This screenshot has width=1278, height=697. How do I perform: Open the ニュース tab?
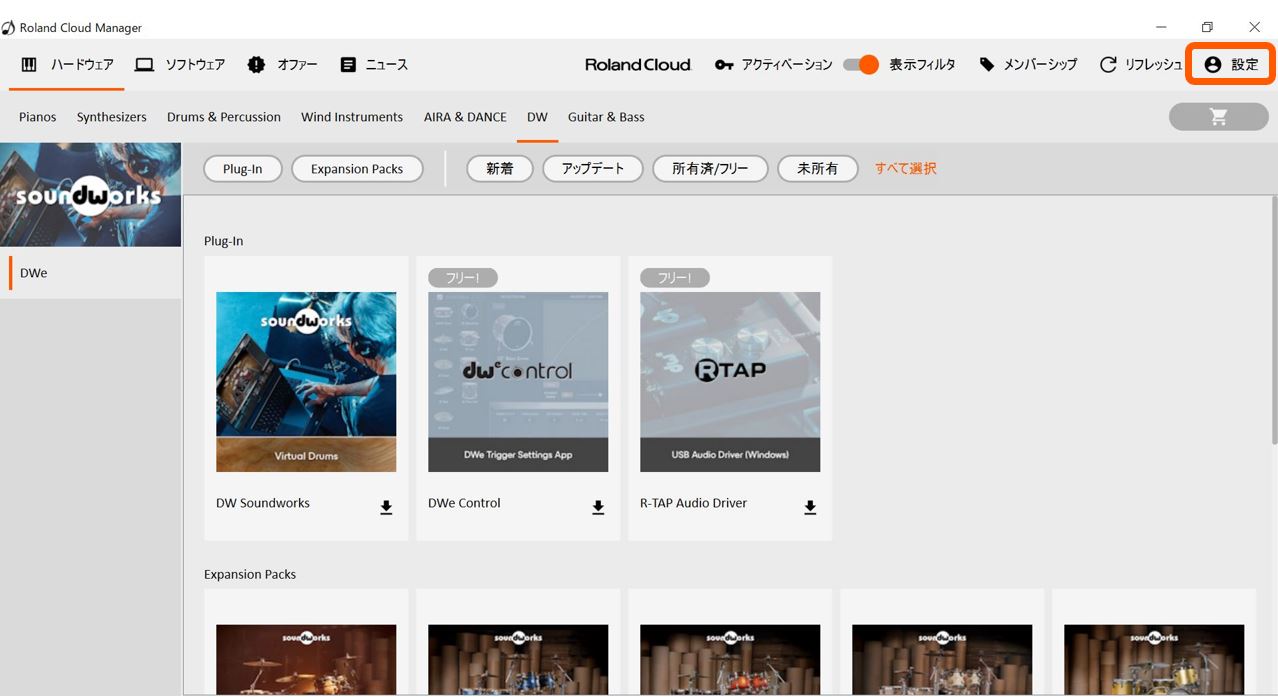click(374, 65)
